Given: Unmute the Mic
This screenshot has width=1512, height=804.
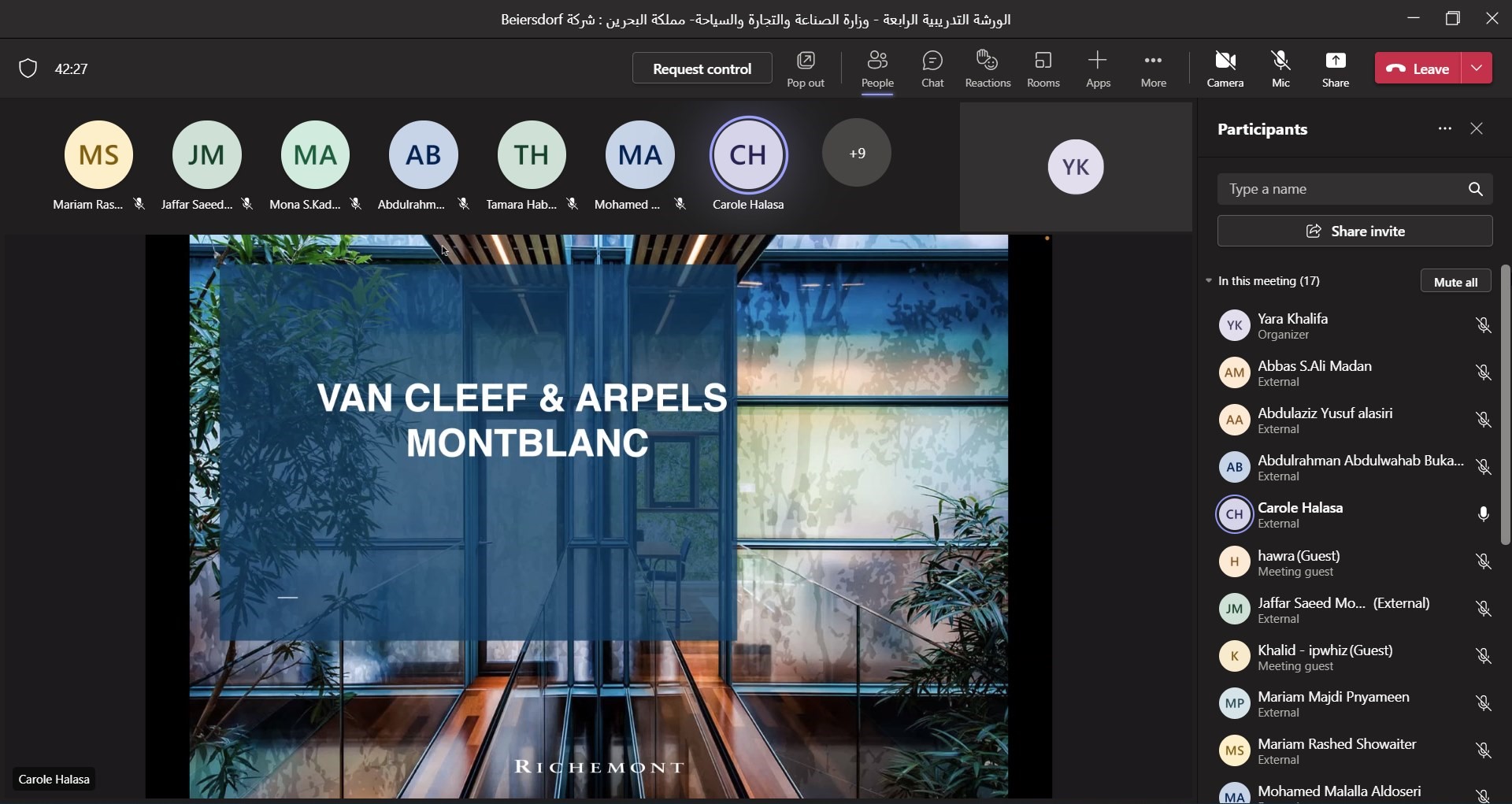Looking at the screenshot, I should [1281, 69].
